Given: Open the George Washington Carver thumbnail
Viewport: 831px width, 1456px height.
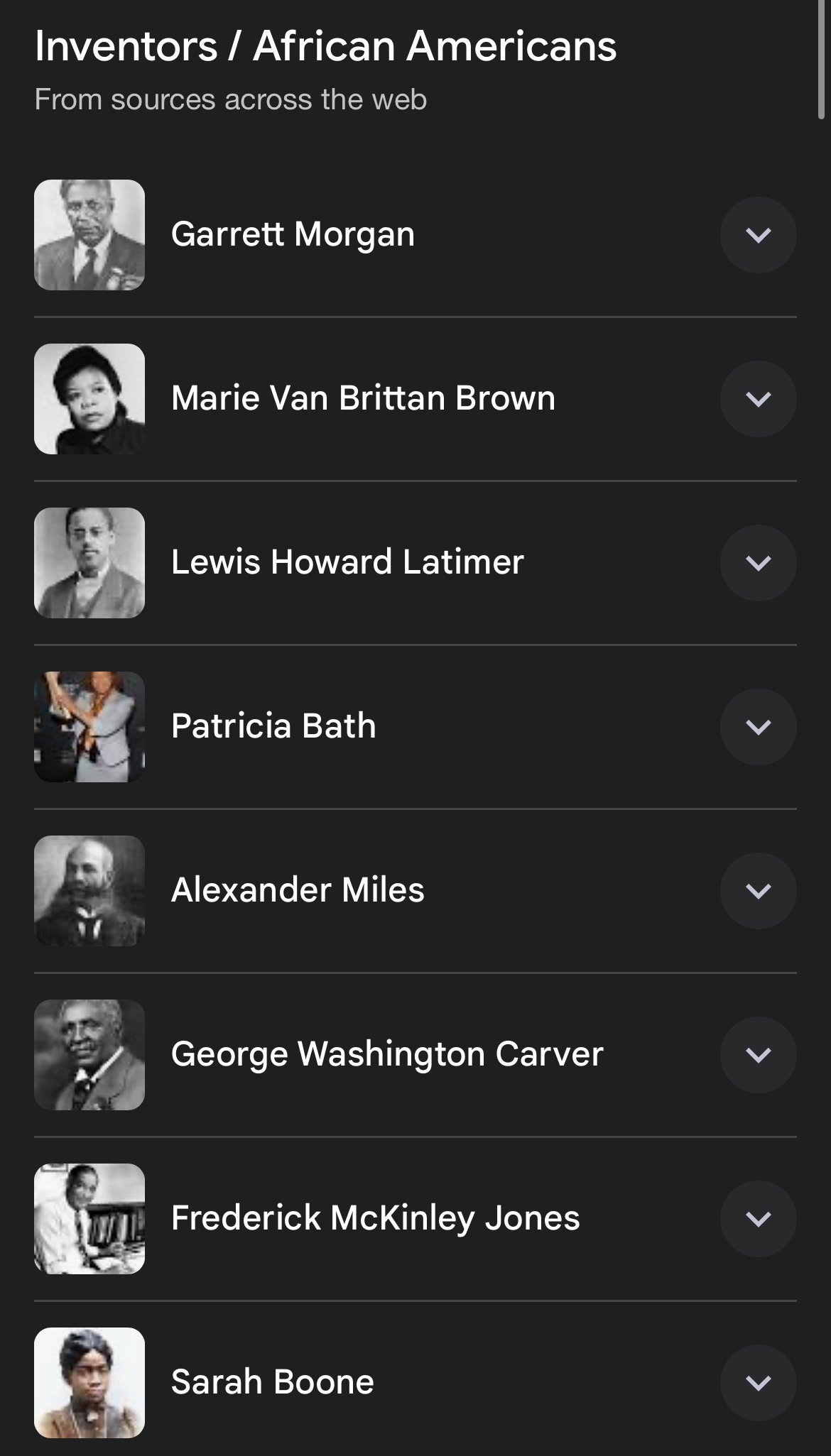Looking at the screenshot, I should 89,1055.
